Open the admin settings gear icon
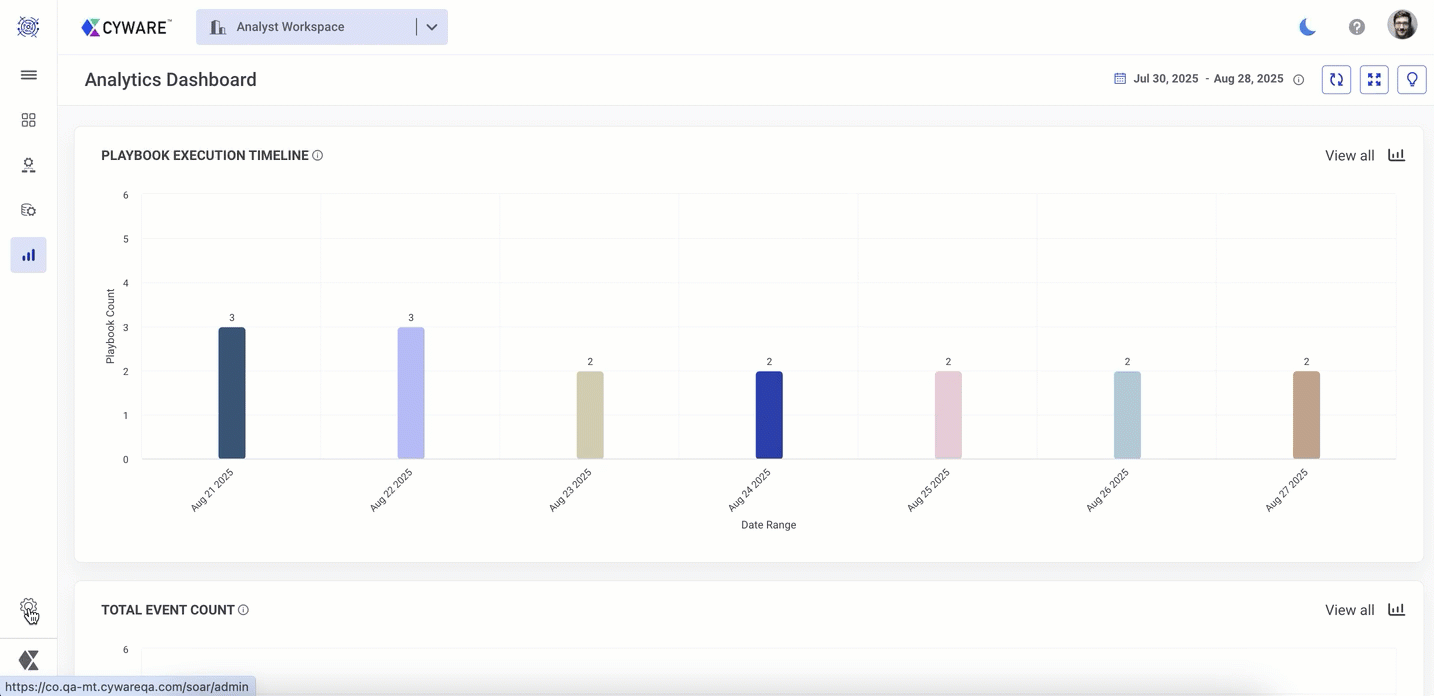 pos(28,608)
